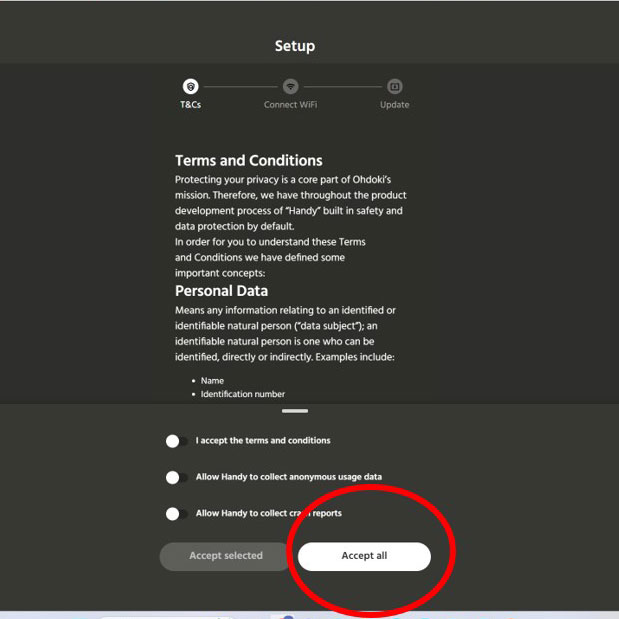Screen dimensions: 619x619
Task: Click the "collect crash reports" label text
Action: point(269,514)
